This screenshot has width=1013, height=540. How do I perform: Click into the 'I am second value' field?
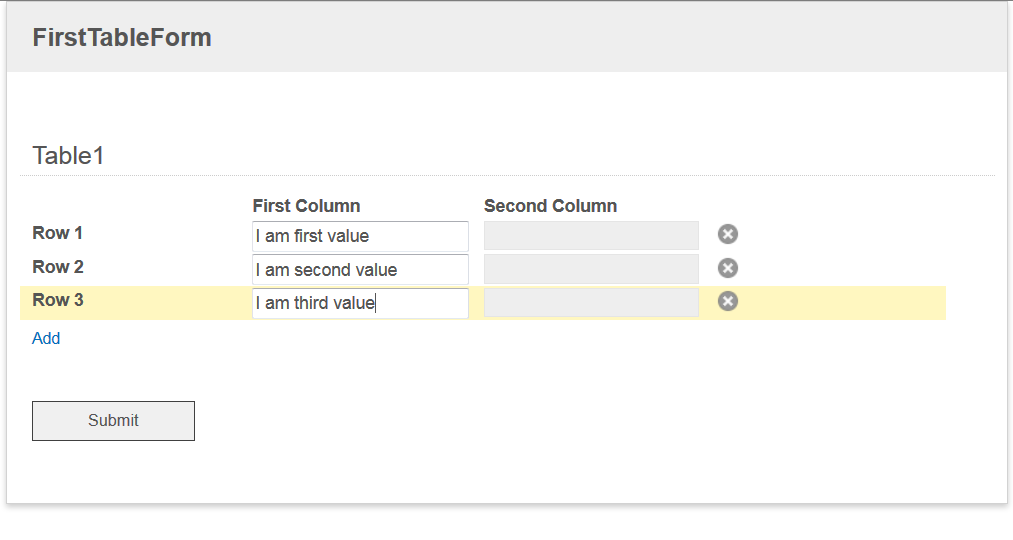tap(360, 270)
